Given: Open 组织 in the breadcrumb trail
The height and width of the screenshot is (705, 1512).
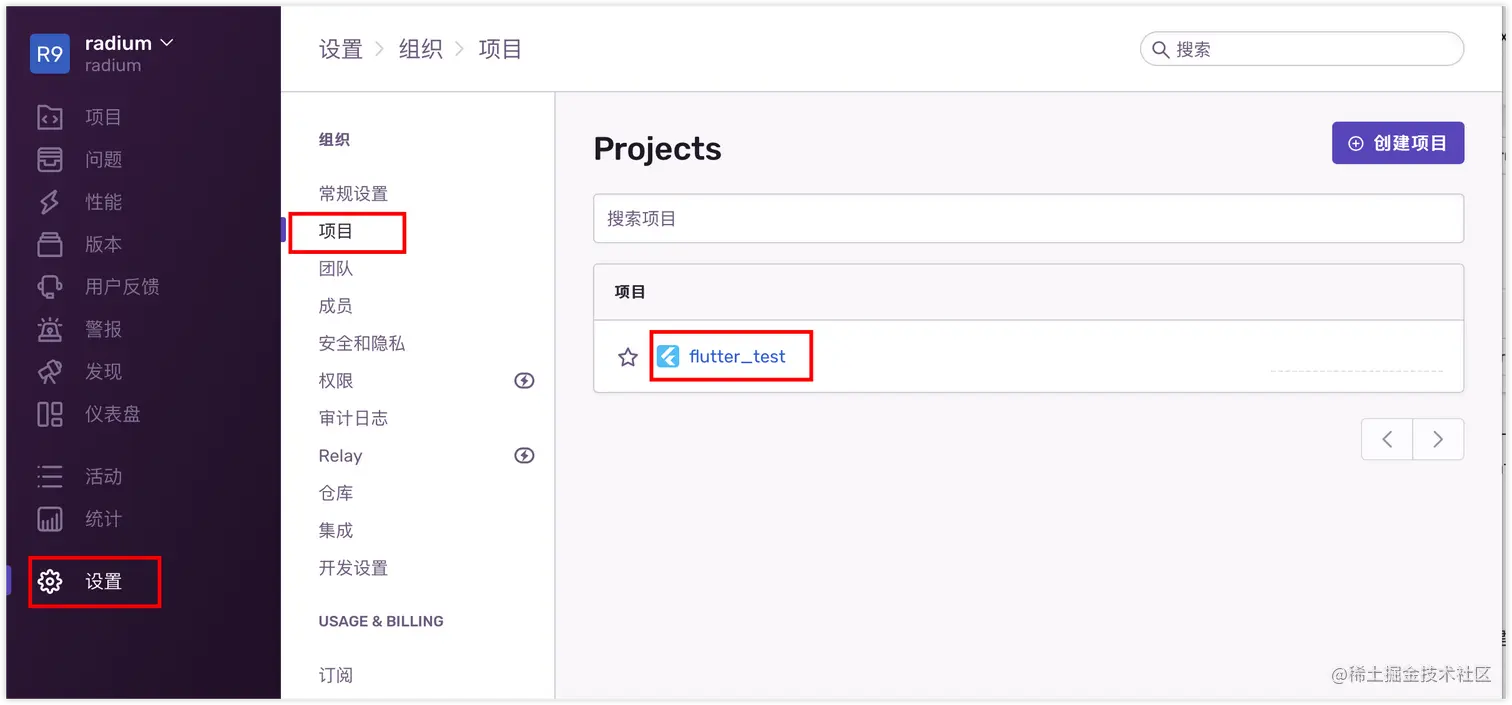Looking at the screenshot, I should coord(421,49).
